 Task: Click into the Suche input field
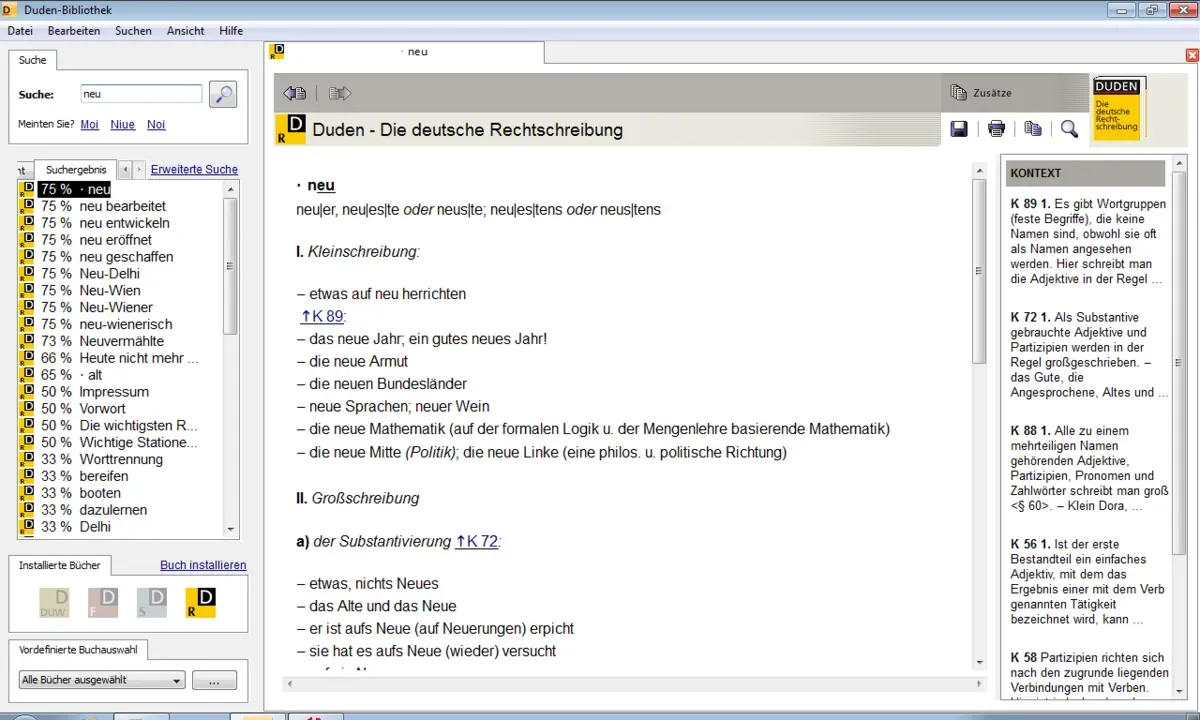coord(141,94)
